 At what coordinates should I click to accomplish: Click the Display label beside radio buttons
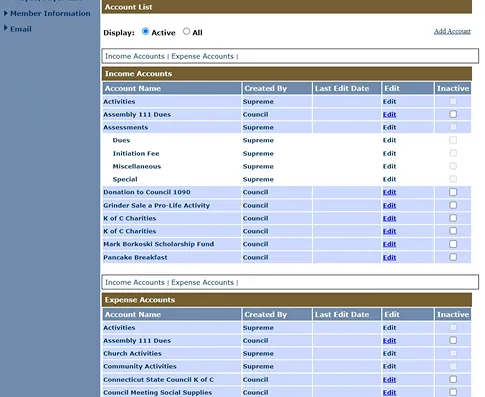tap(119, 33)
